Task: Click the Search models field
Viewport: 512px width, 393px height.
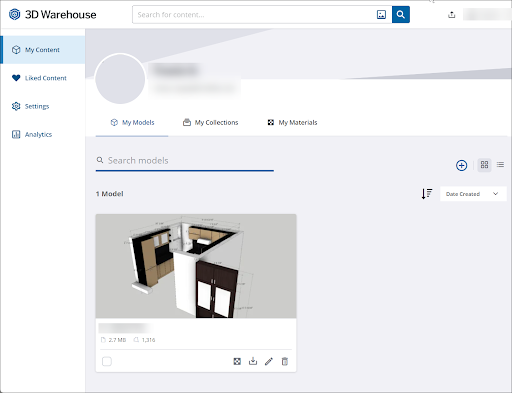Action: [x=185, y=161]
